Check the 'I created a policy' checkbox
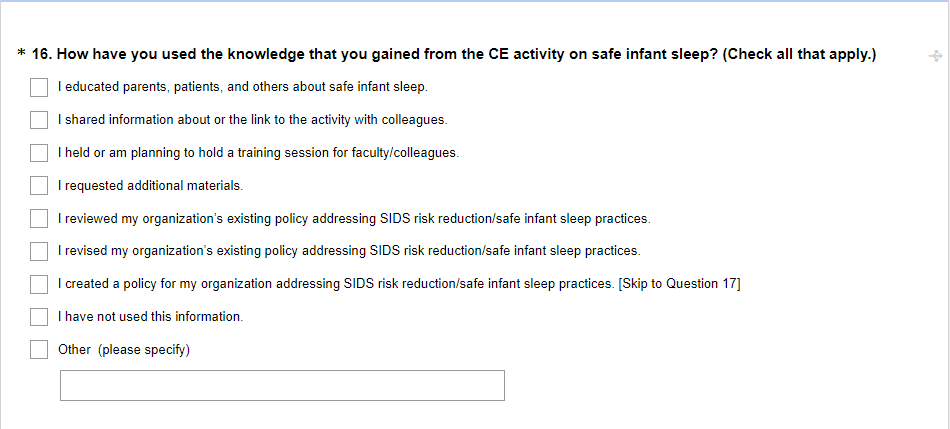 pos(39,284)
